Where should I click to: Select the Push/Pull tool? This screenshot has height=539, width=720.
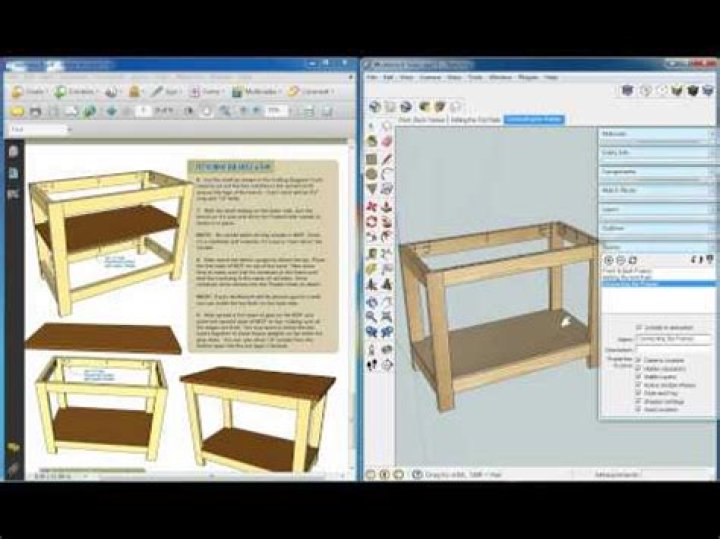click(x=387, y=207)
